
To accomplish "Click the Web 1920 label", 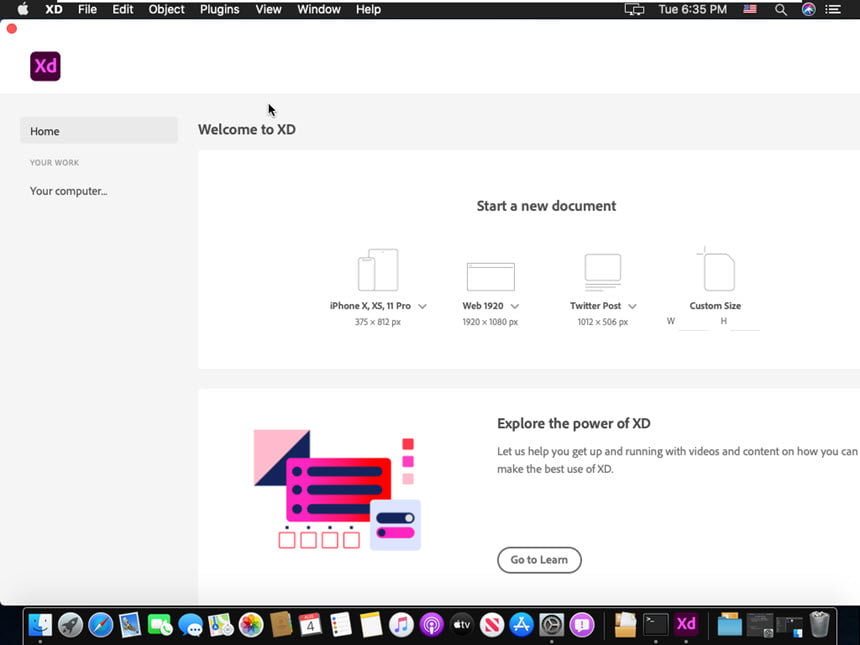I will tap(483, 306).
